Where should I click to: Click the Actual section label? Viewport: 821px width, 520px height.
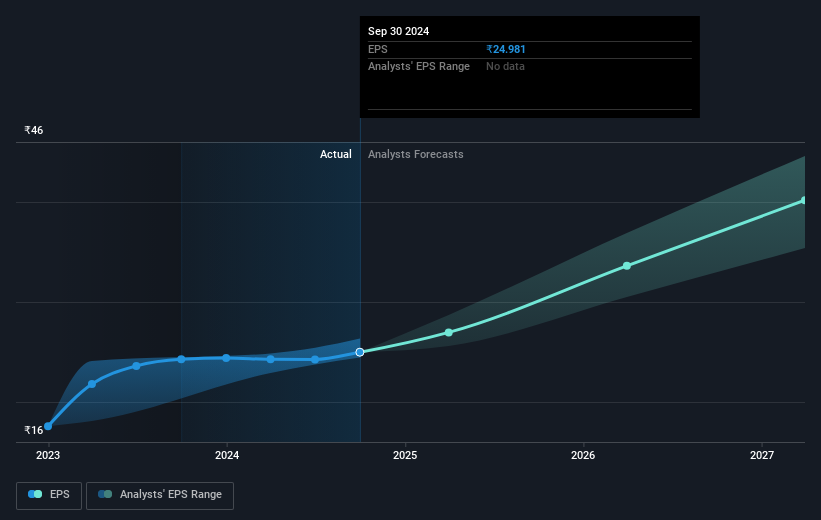pos(336,154)
